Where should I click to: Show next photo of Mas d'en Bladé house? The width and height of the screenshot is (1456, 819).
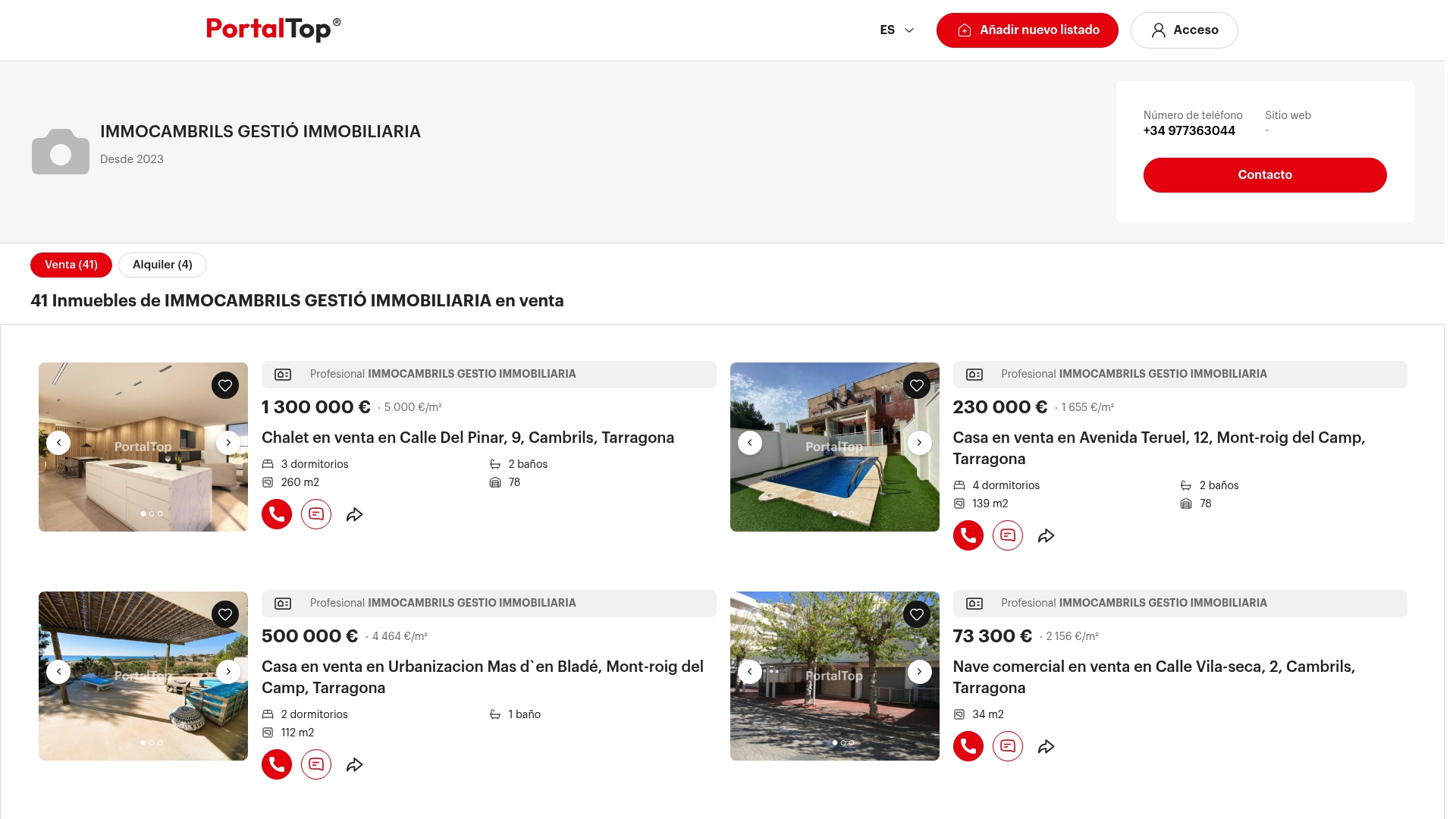click(228, 672)
